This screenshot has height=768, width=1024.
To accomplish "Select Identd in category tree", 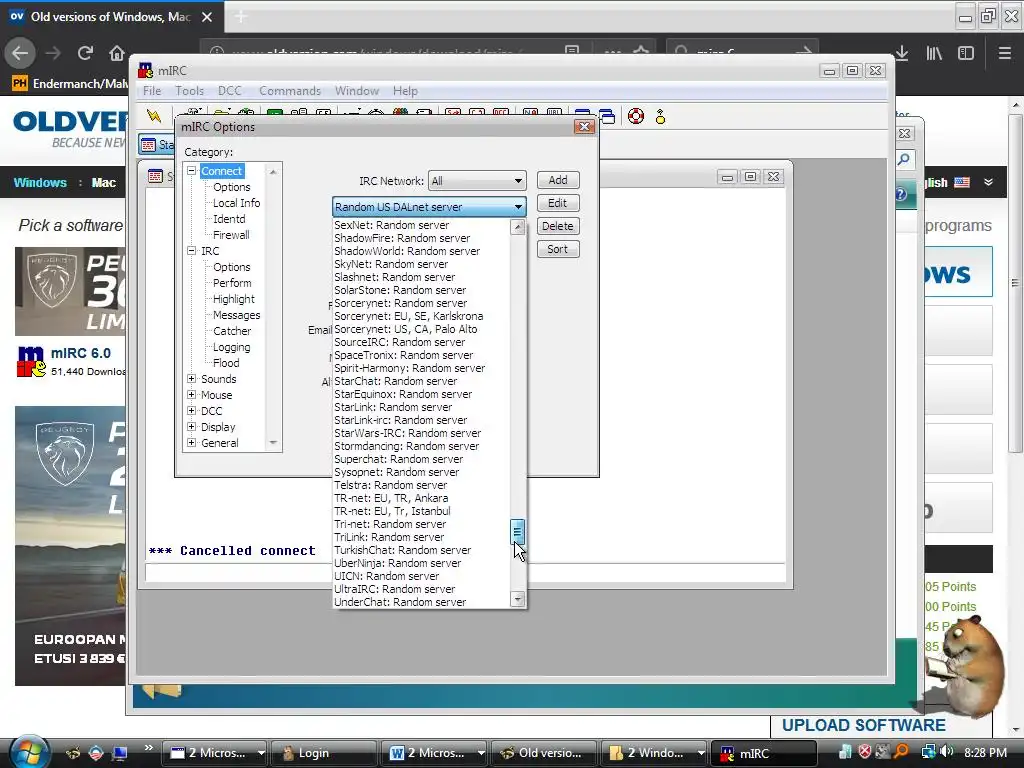I will 229,219.
